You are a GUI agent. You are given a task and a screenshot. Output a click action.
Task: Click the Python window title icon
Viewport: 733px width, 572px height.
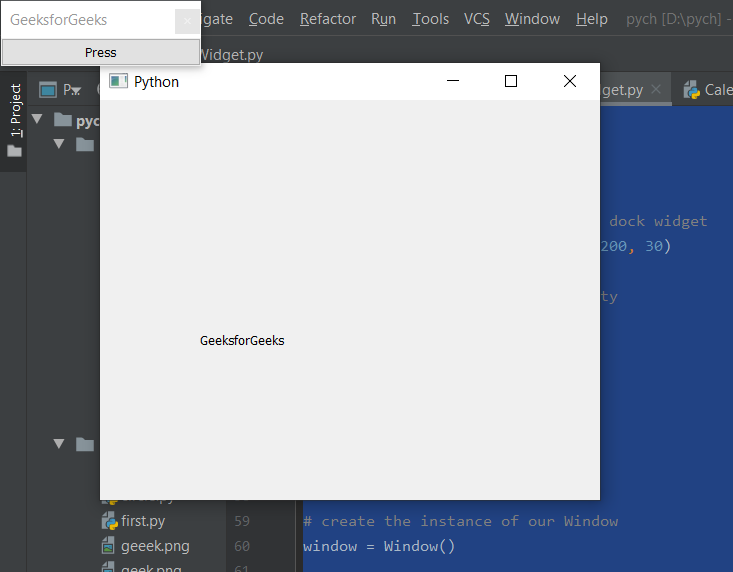tap(118, 81)
